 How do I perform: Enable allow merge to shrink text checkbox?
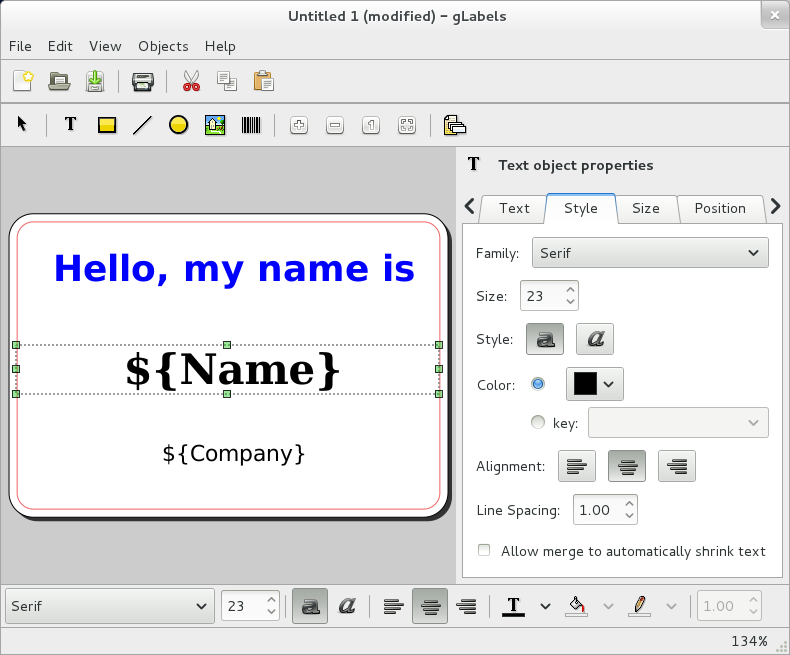pos(485,551)
